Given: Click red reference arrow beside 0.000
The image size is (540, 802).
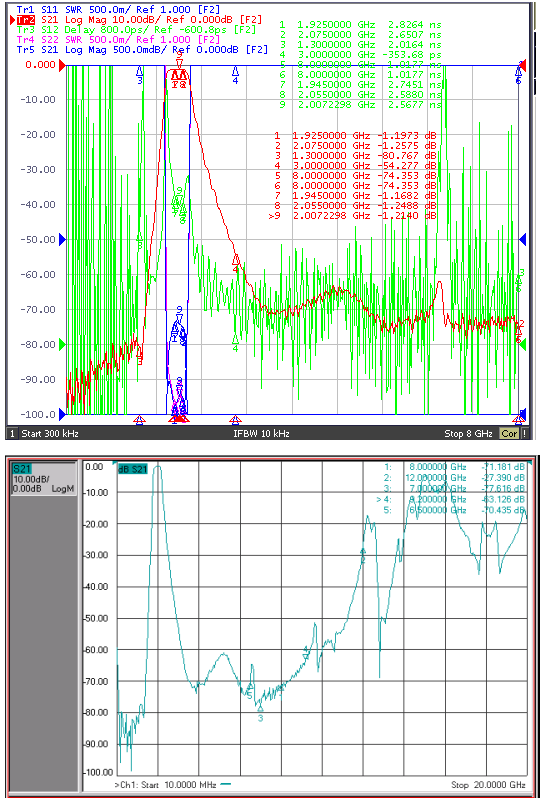Looking at the screenshot, I should [62, 65].
